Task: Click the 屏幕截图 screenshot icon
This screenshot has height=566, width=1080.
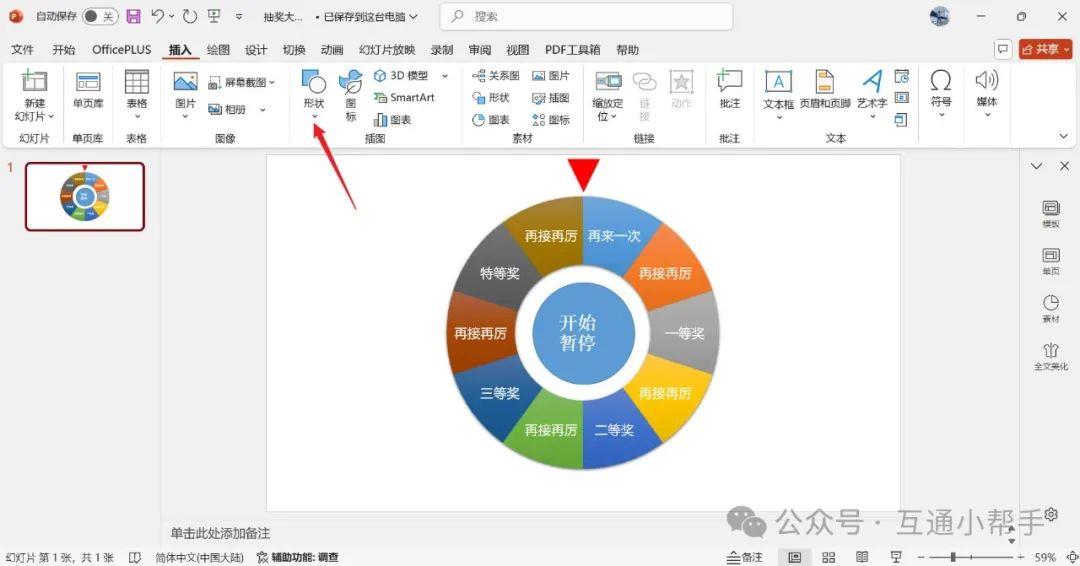Action: click(x=214, y=83)
